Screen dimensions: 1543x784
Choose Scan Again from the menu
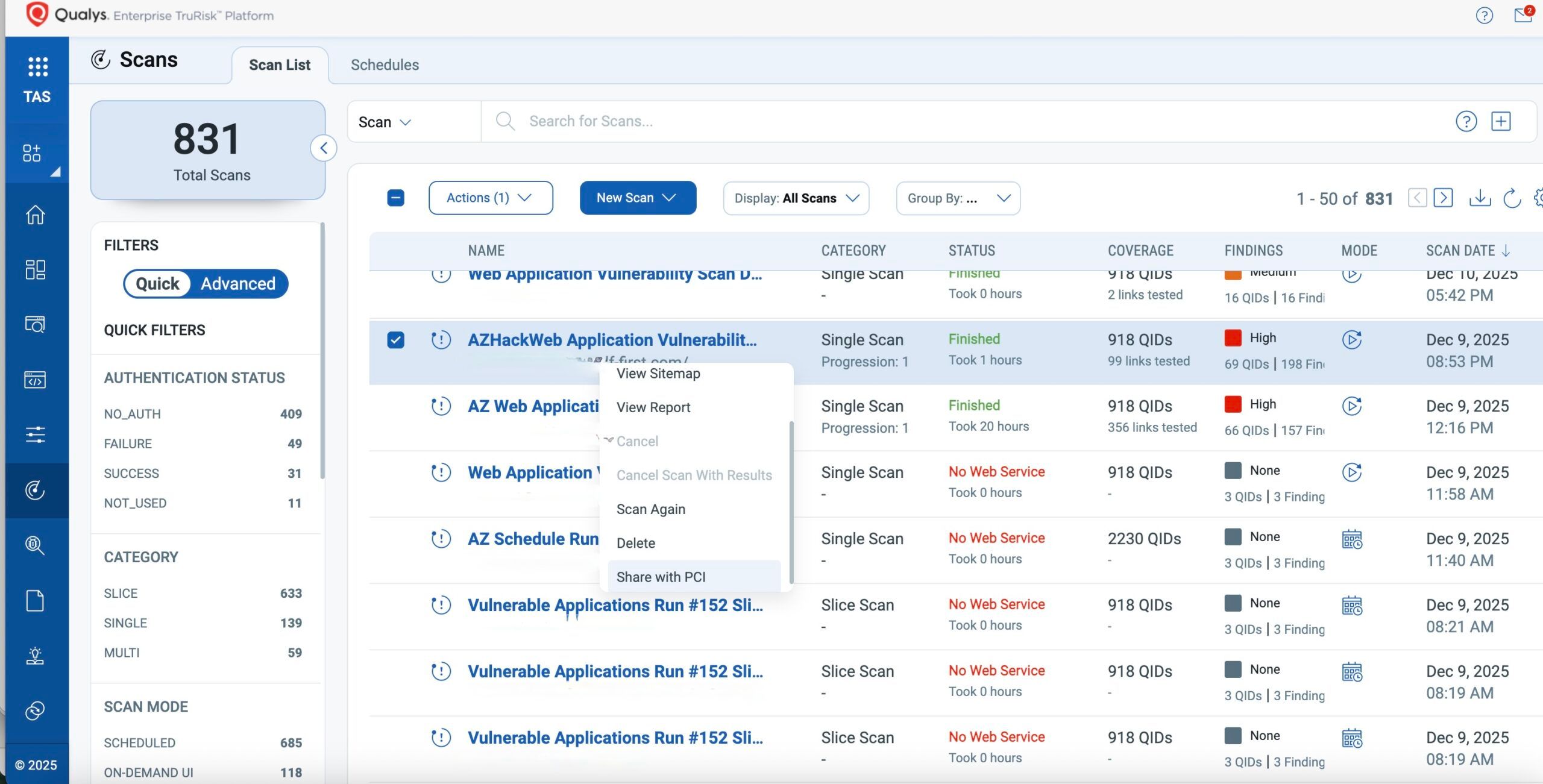click(651, 509)
